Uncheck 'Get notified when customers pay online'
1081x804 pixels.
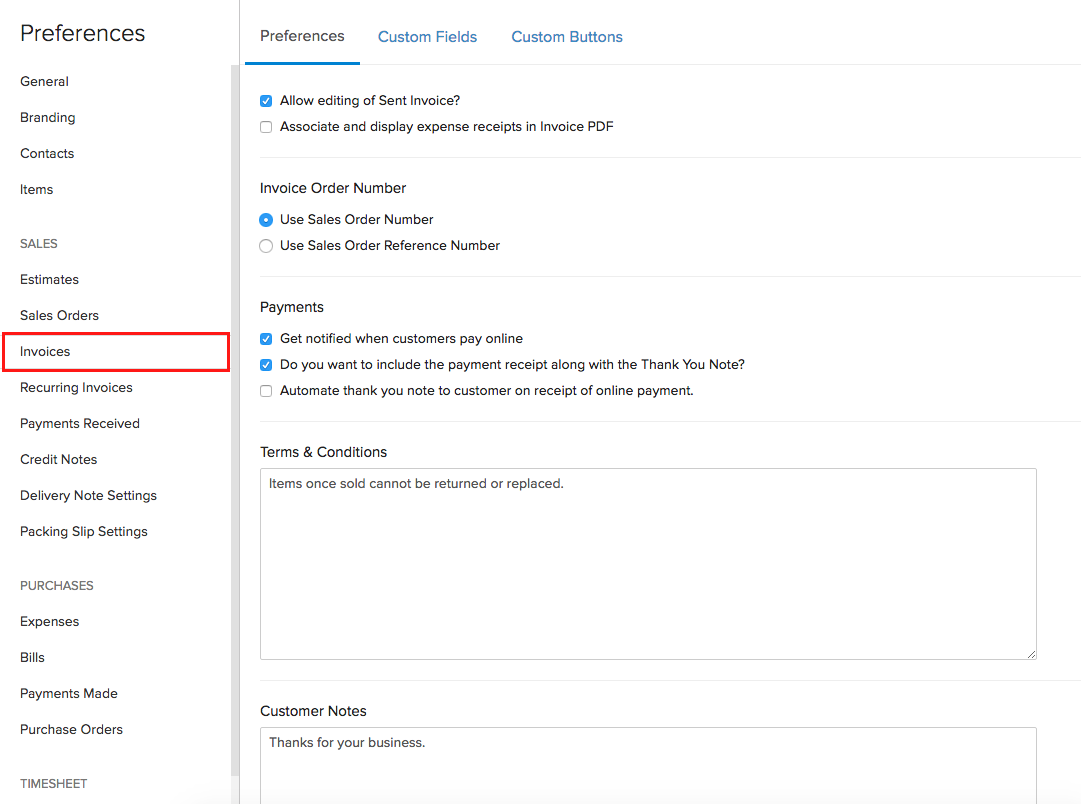[265, 338]
